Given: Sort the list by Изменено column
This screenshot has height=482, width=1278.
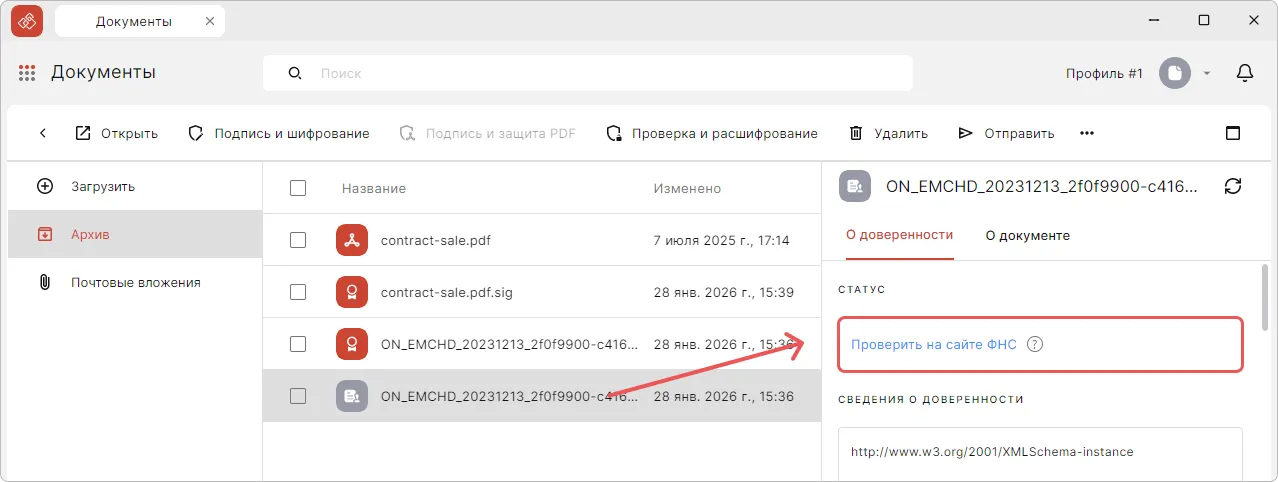Looking at the screenshot, I should [687, 188].
